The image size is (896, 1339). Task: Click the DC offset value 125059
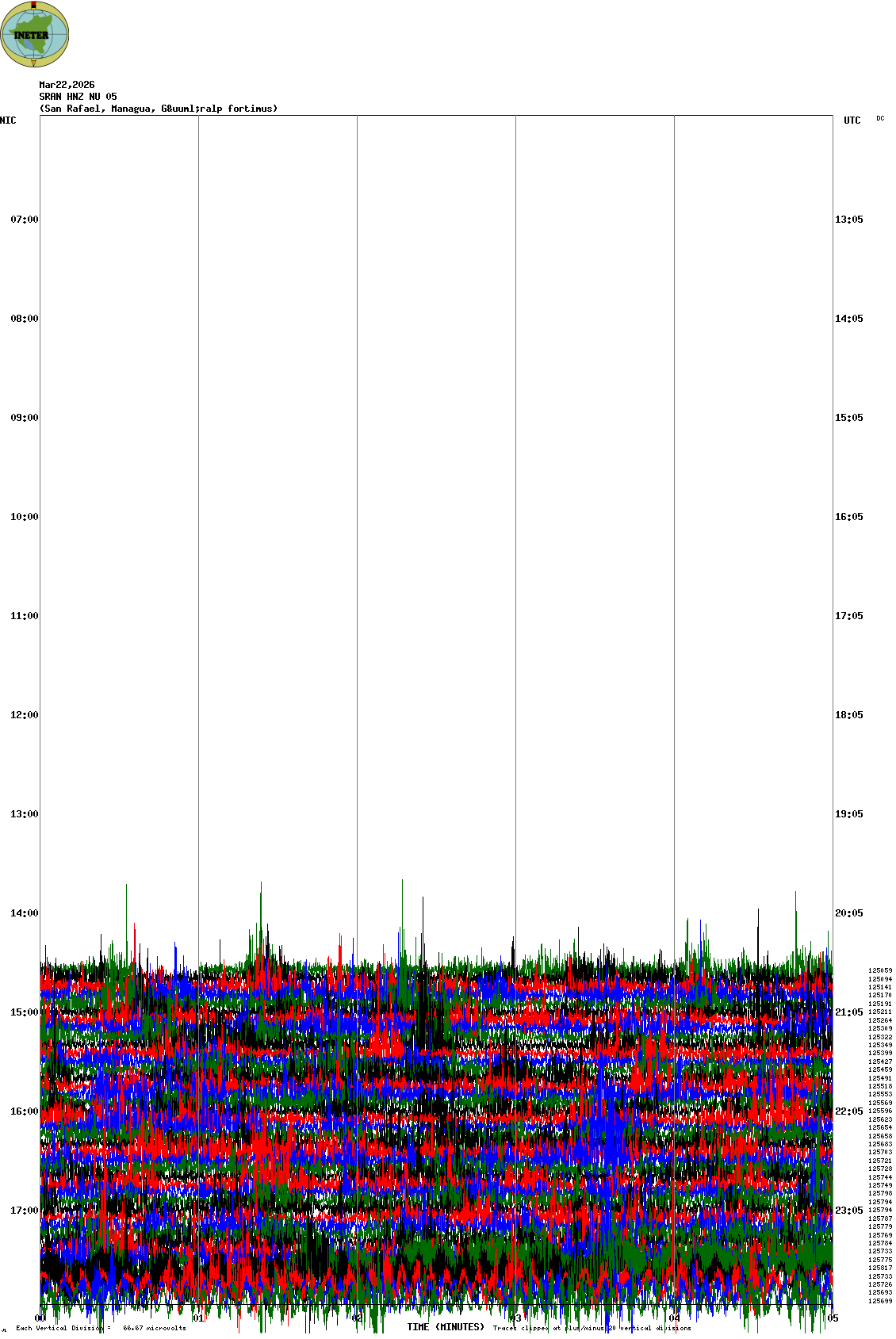coord(879,970)
